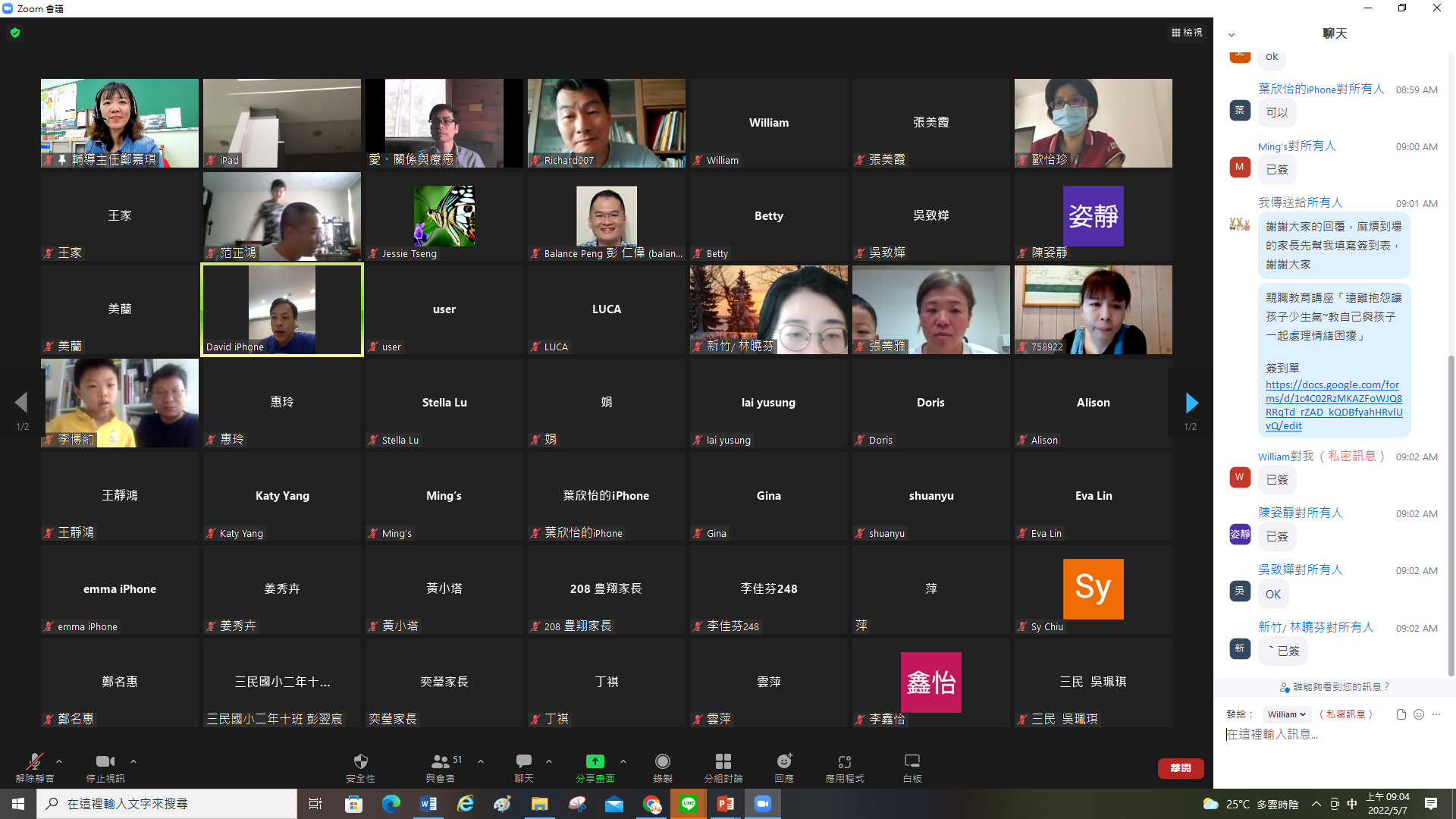Collapse chat panel with the top chevron

[x=1232, y=34]
